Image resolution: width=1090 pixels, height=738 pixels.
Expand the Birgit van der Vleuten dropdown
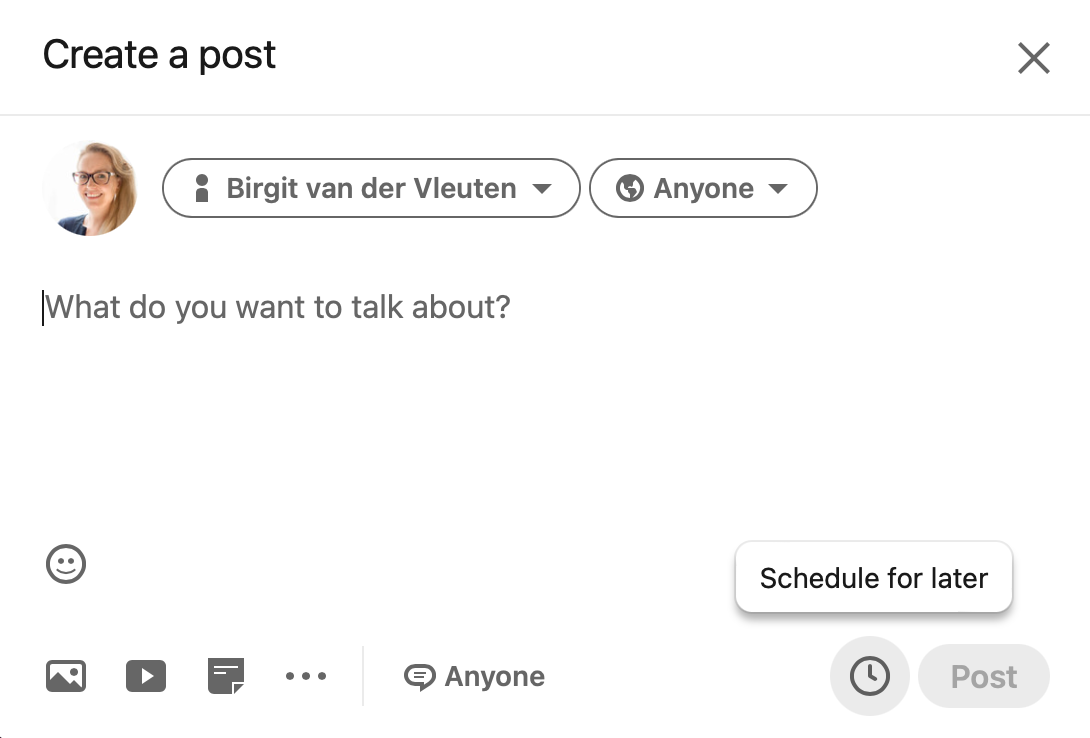coord(371,188)
